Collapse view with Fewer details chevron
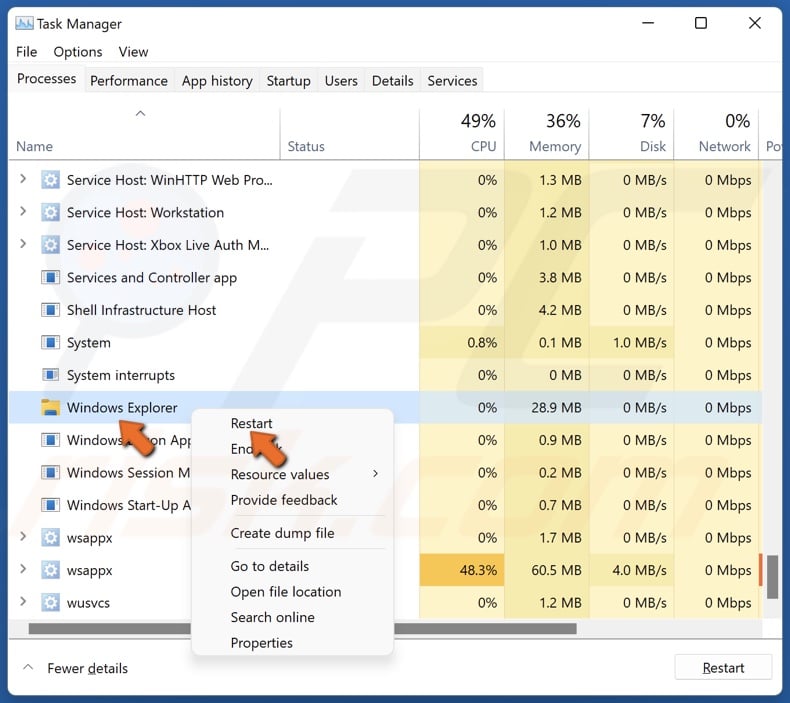Image resolution: width=790 pixels, height=703 pixels. 28,667
